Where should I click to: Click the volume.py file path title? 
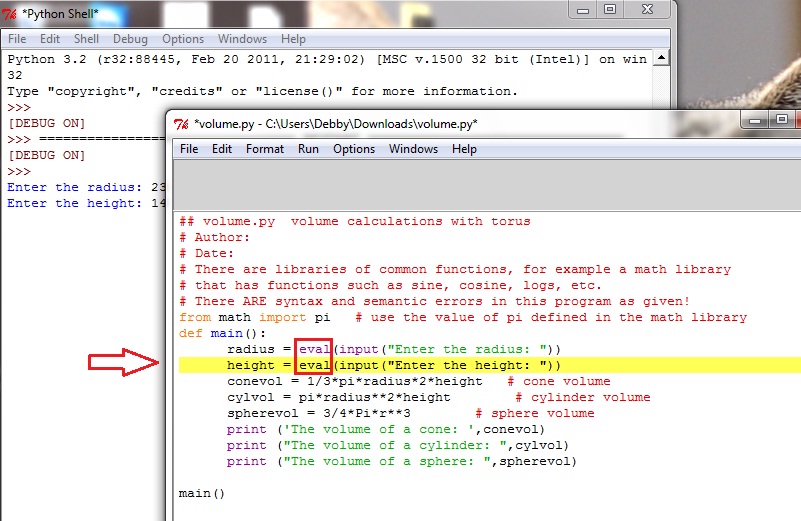tap(336, 124)
